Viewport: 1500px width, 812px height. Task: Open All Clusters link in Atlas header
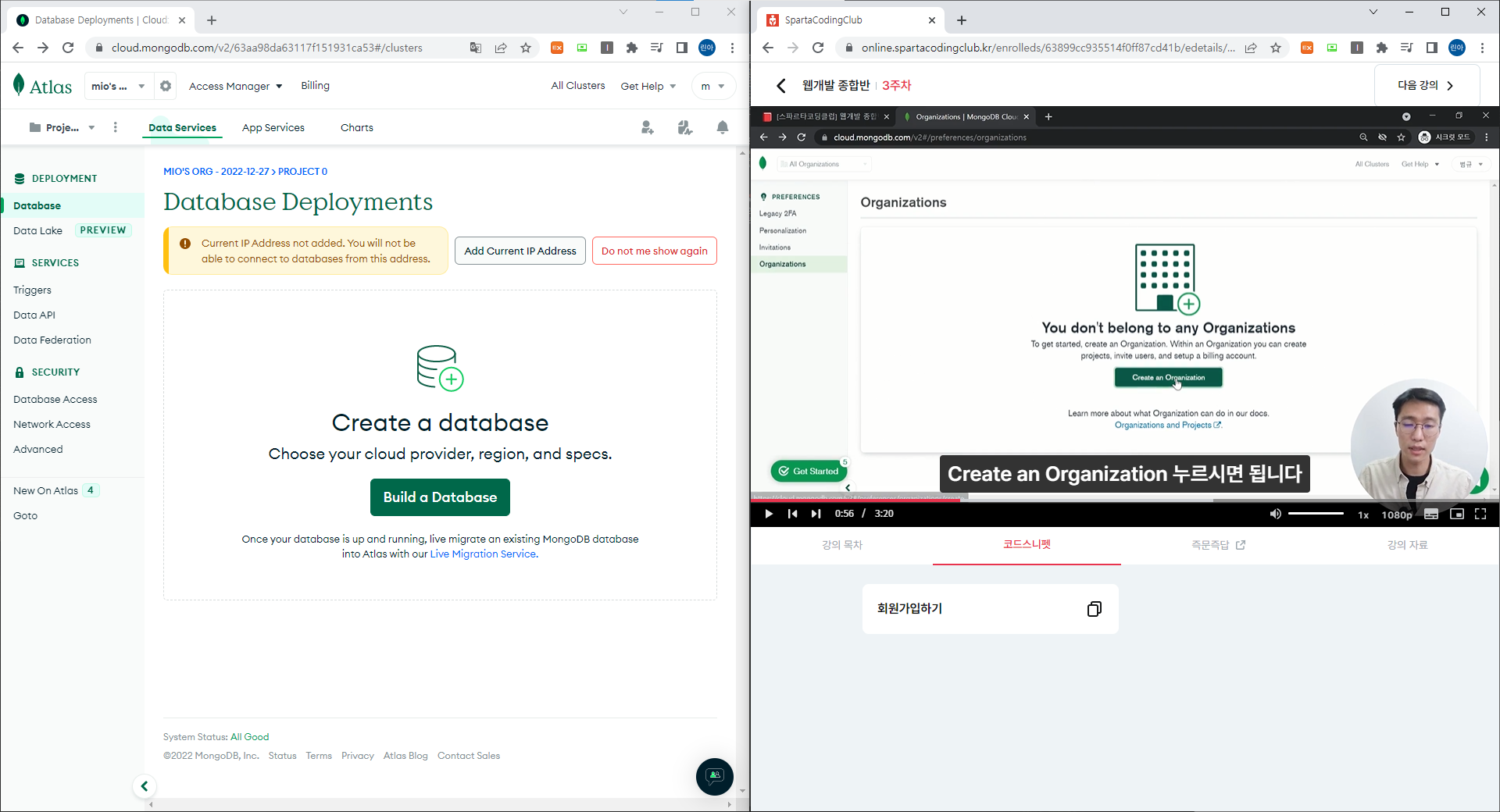tap(578, 86)
